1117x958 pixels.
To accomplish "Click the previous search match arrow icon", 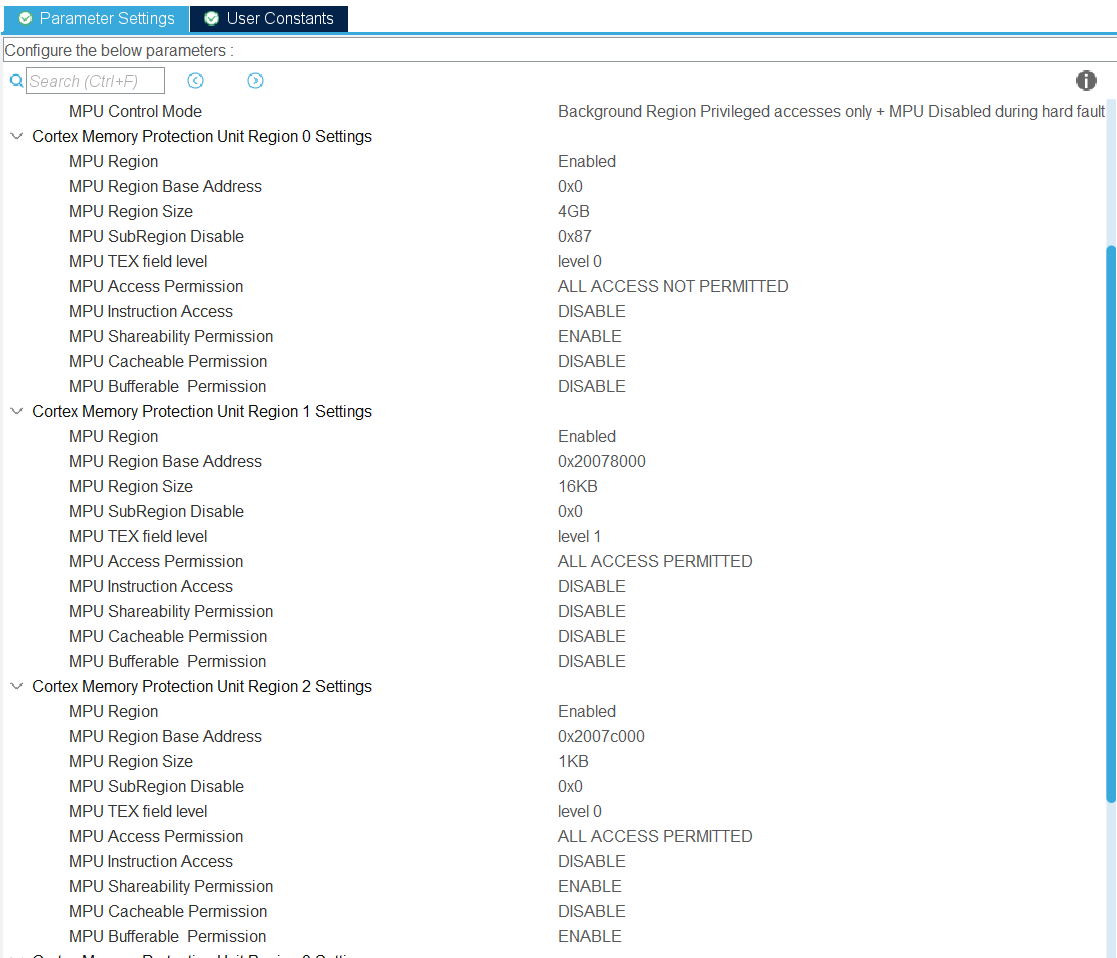I will (195, 80).
